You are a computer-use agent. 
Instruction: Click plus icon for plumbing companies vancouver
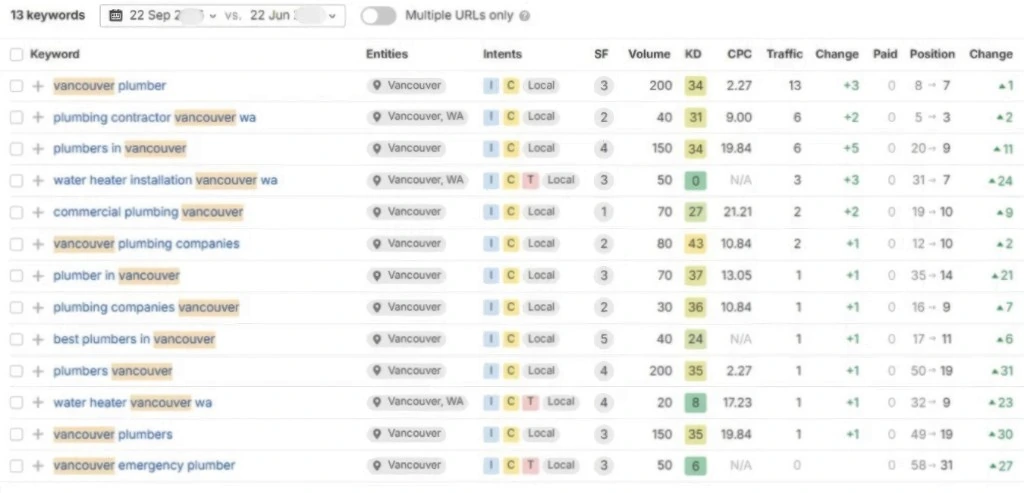pos(38,308)
